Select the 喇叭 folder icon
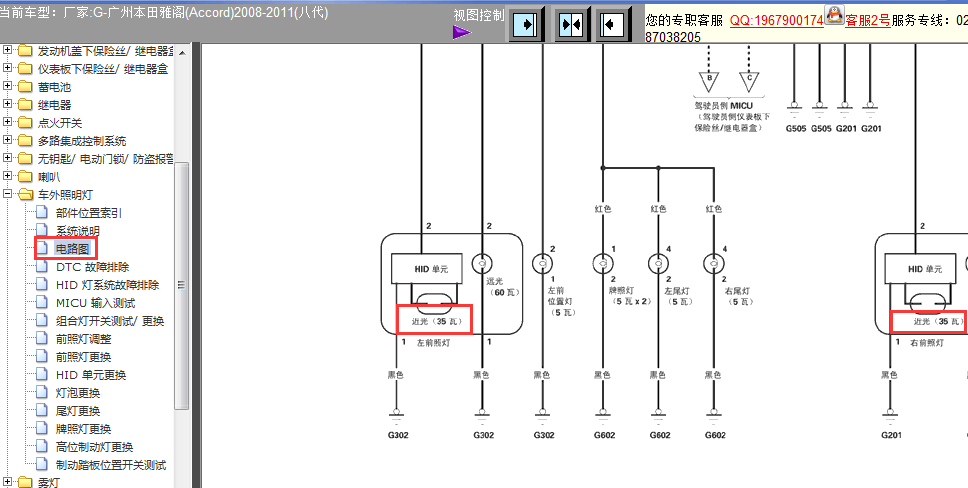968x488 pixels. (25, 177)
